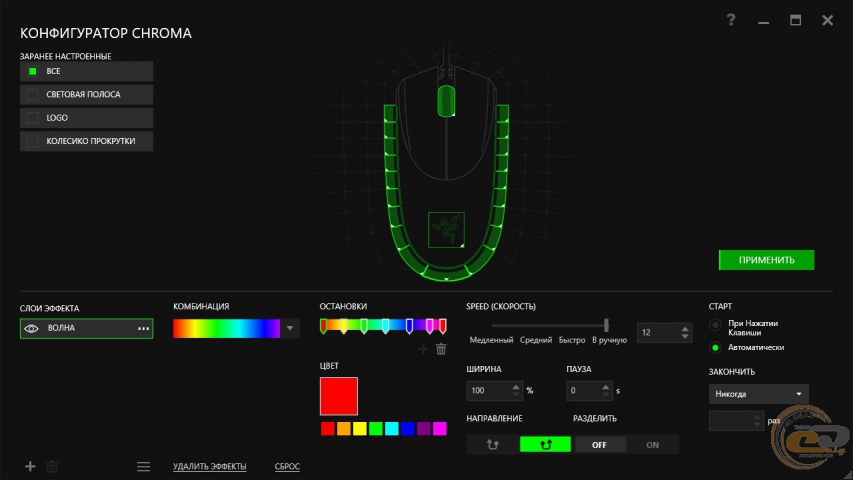Click the Быстро speed label

click(572, 340)
